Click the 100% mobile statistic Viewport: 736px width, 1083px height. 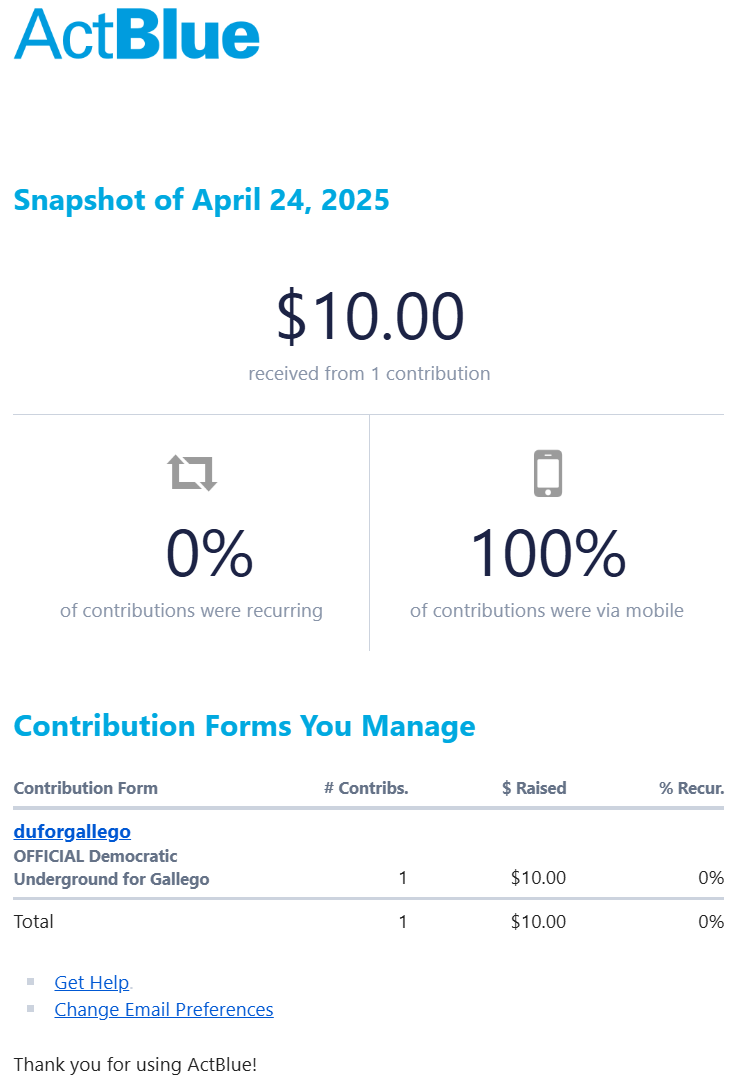tap(548, 553)
